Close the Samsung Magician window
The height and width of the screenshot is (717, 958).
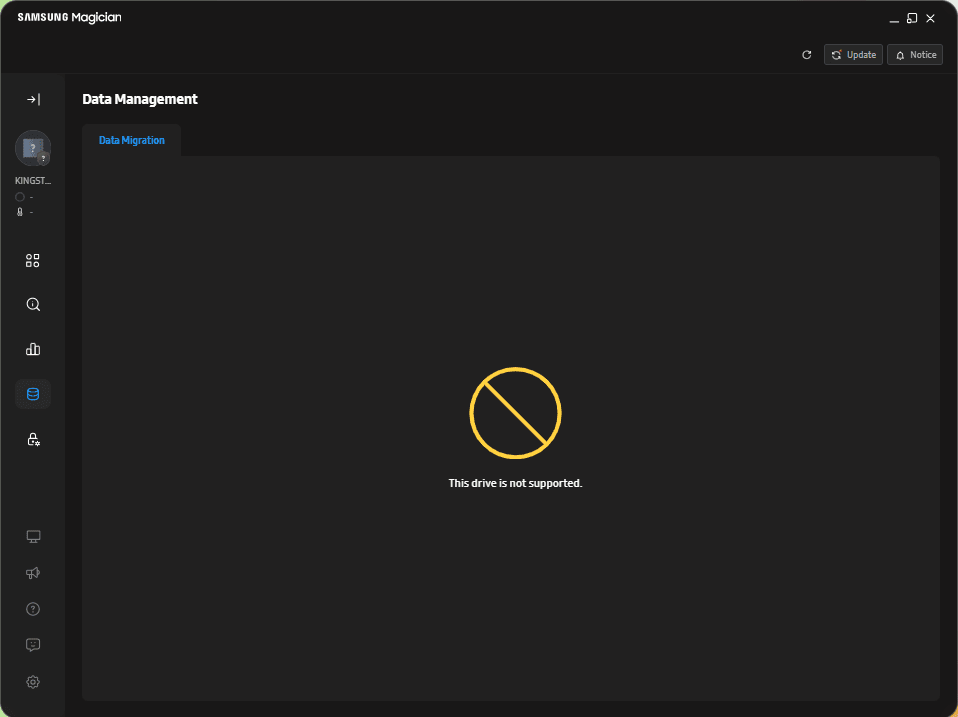pos(930,18)
